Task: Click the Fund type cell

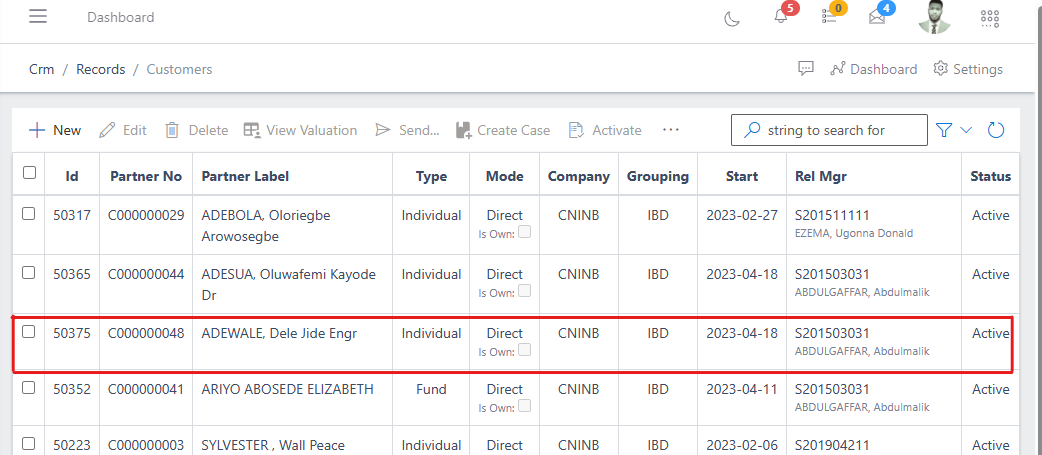Action: [x=431, y=389]
